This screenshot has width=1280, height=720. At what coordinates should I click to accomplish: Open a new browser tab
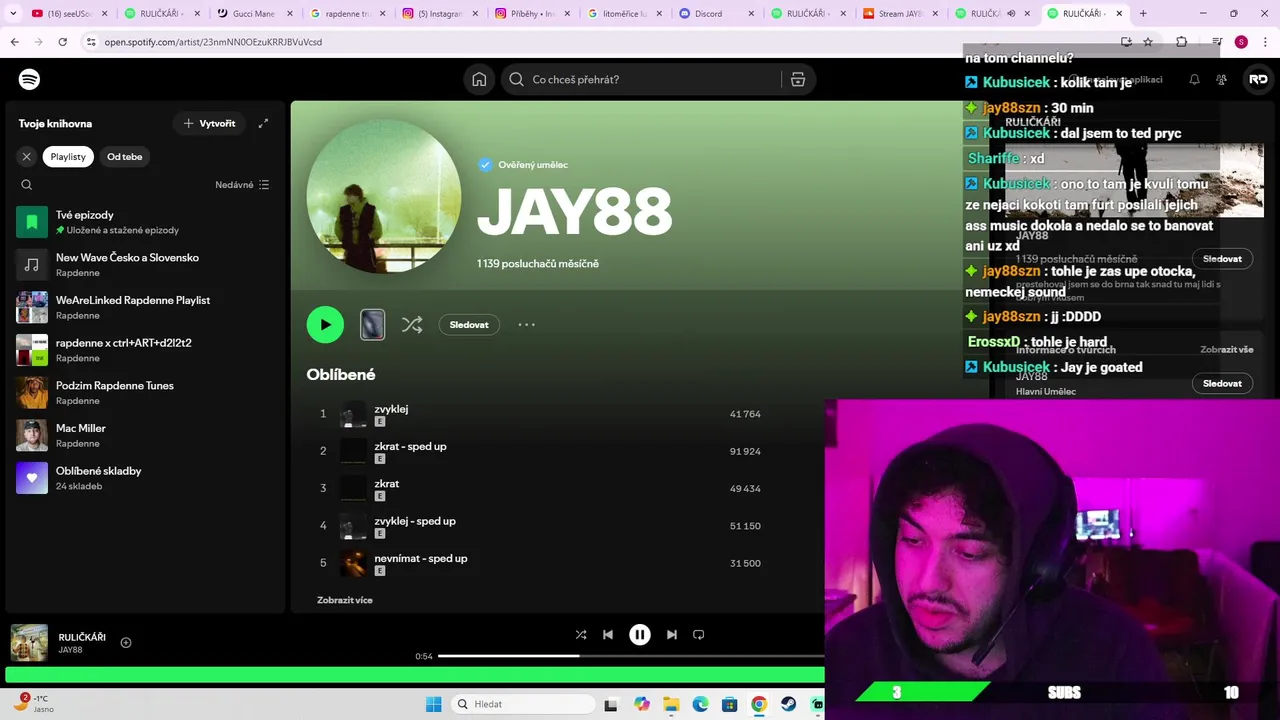click(x=1143, y=14)
